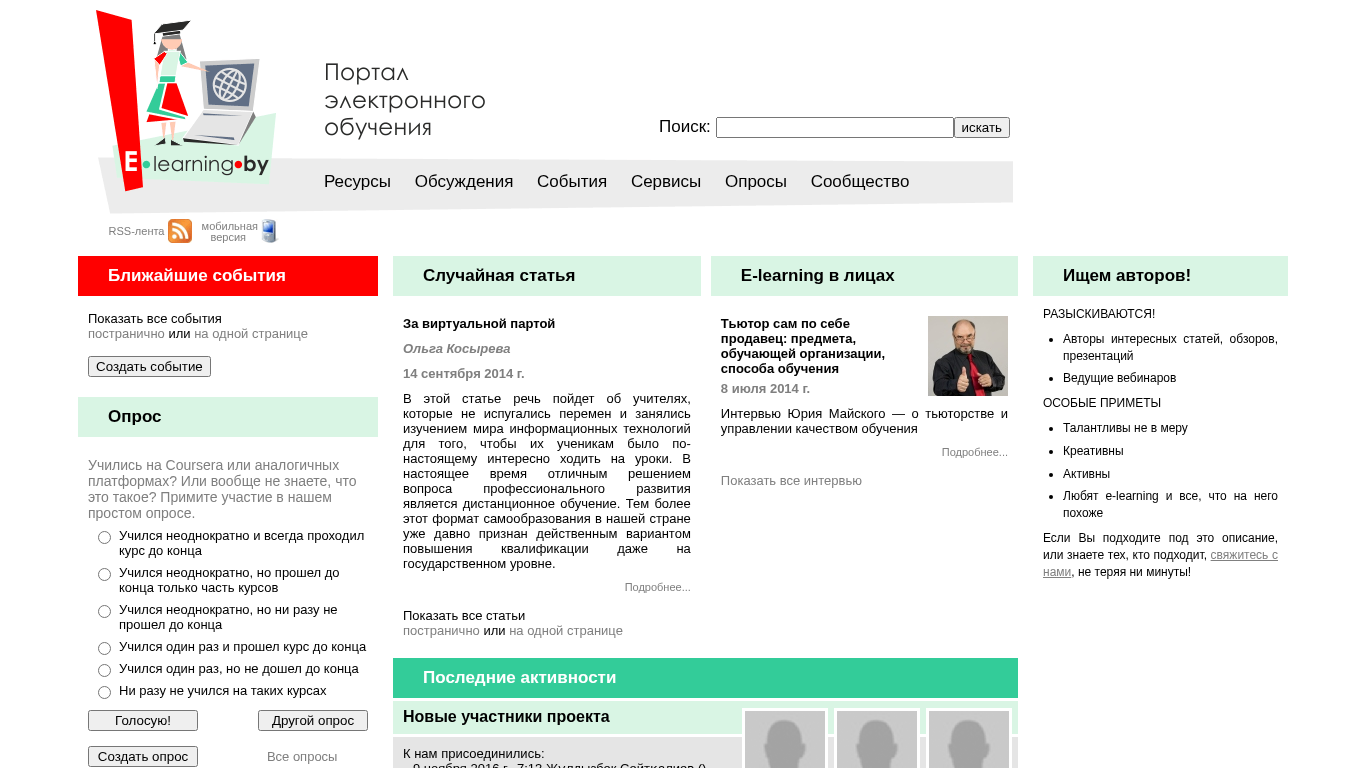Open the mobile version phone icon

(x=269, y=231)
